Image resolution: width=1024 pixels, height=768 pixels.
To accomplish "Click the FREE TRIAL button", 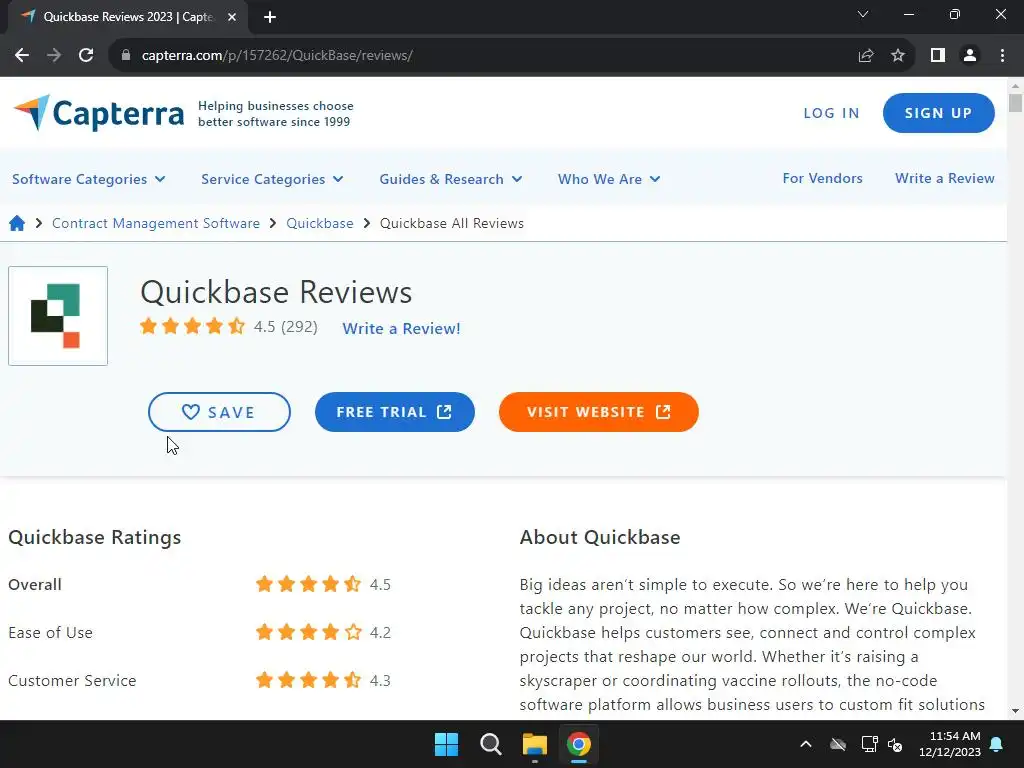I will [394, 412].
